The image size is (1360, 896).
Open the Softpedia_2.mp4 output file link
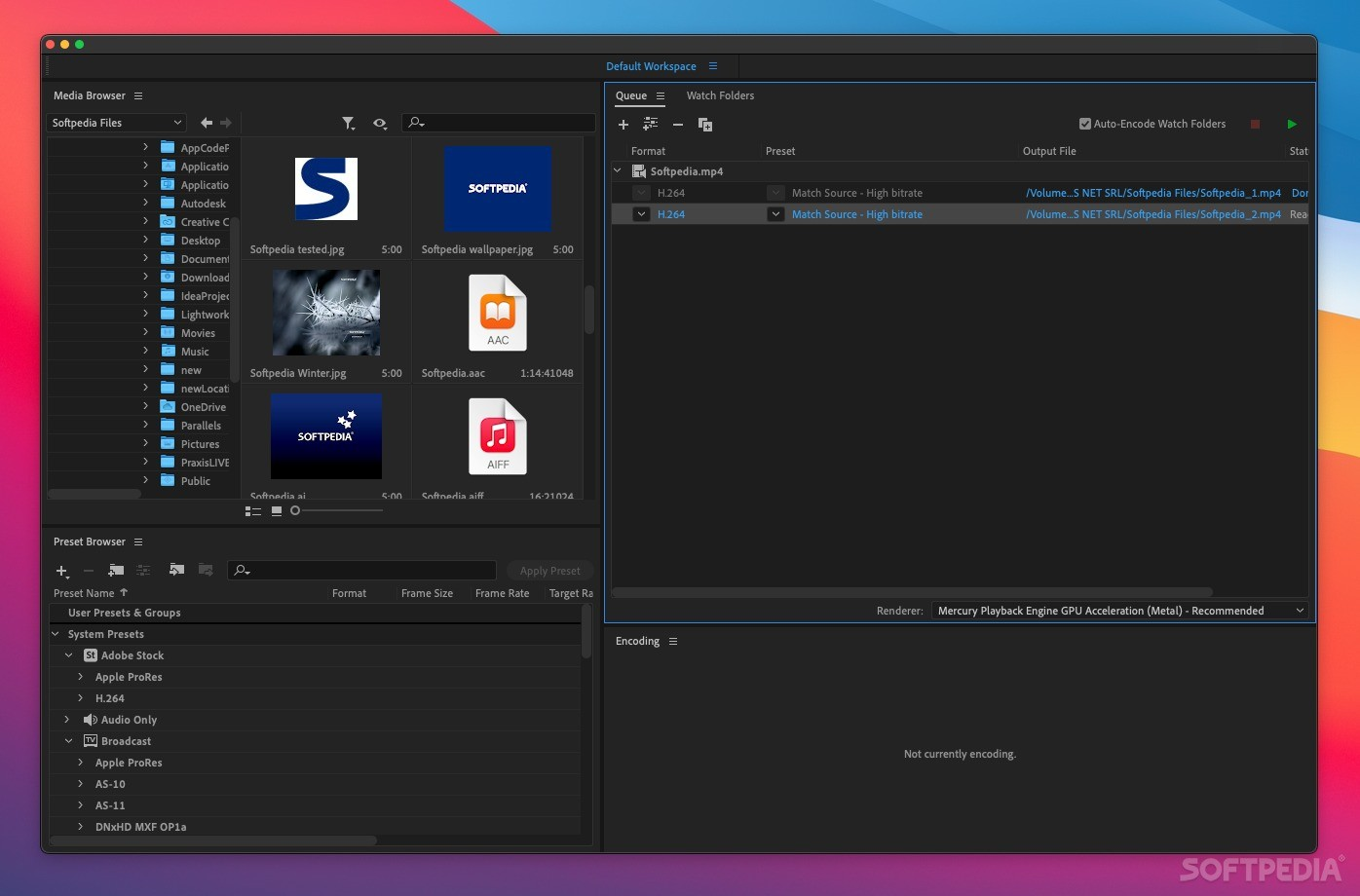click(x=1152, y=214)
